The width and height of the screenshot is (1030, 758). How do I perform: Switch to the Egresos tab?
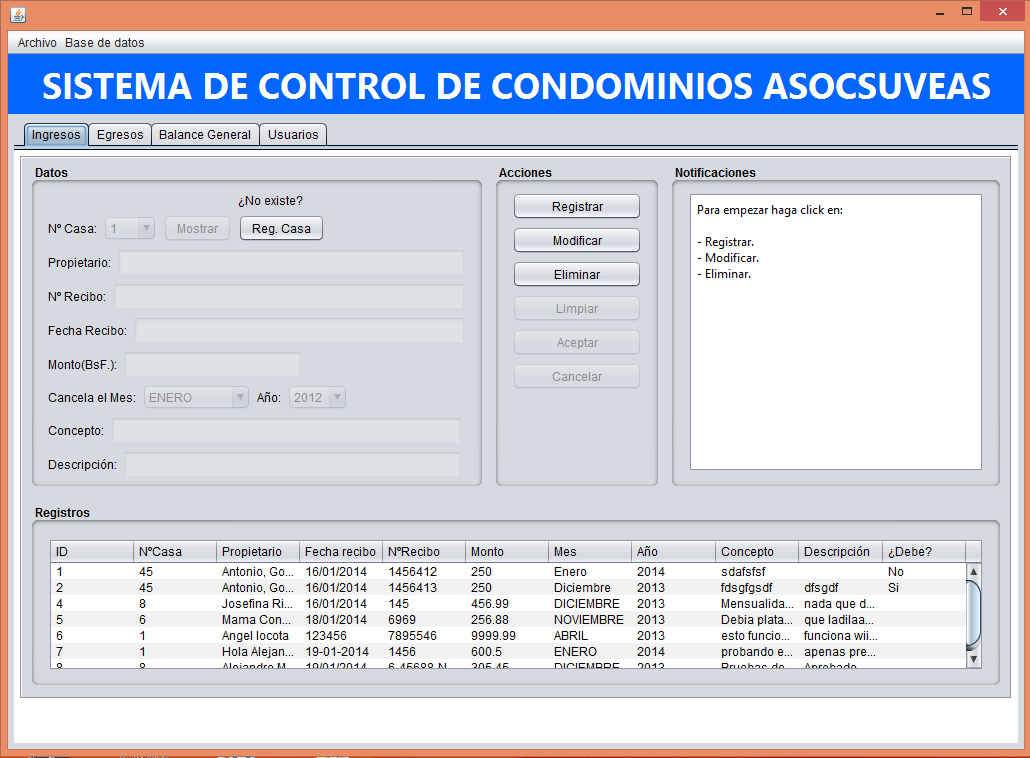pos(120,135)
